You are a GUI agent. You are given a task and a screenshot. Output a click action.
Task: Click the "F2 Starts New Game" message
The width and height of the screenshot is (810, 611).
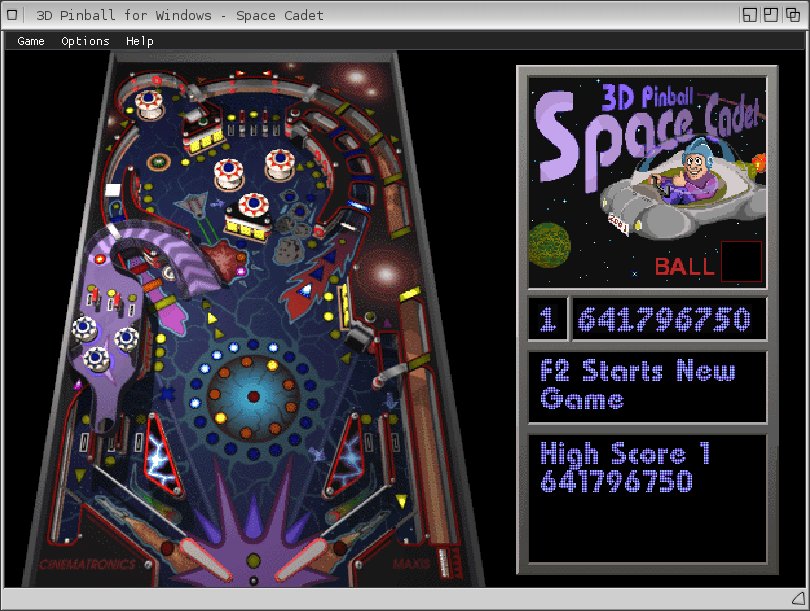coord(637,385)
